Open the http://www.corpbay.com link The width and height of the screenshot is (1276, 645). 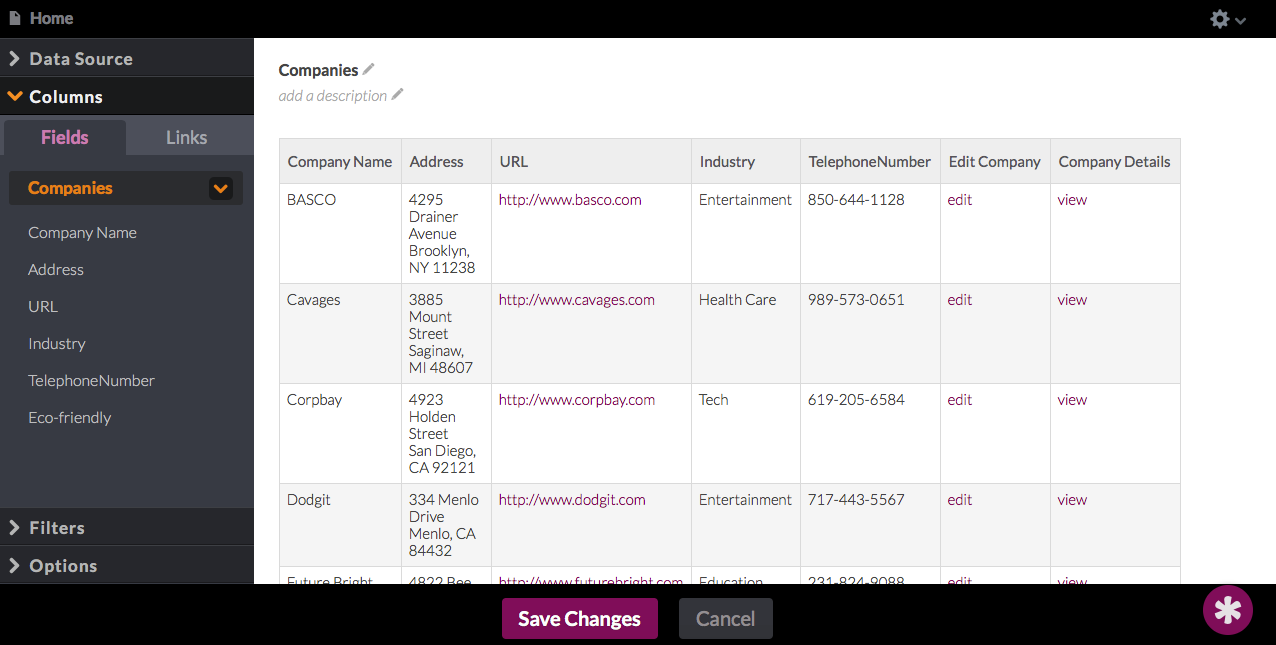(x=577, y=399)
